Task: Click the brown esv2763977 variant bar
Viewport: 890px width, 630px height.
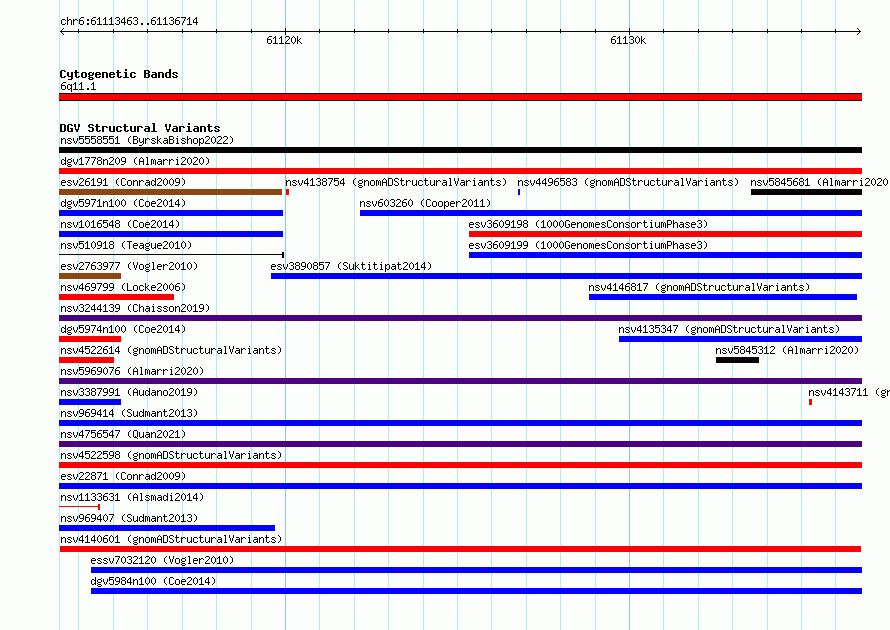Action: click(x=90, y=276)
